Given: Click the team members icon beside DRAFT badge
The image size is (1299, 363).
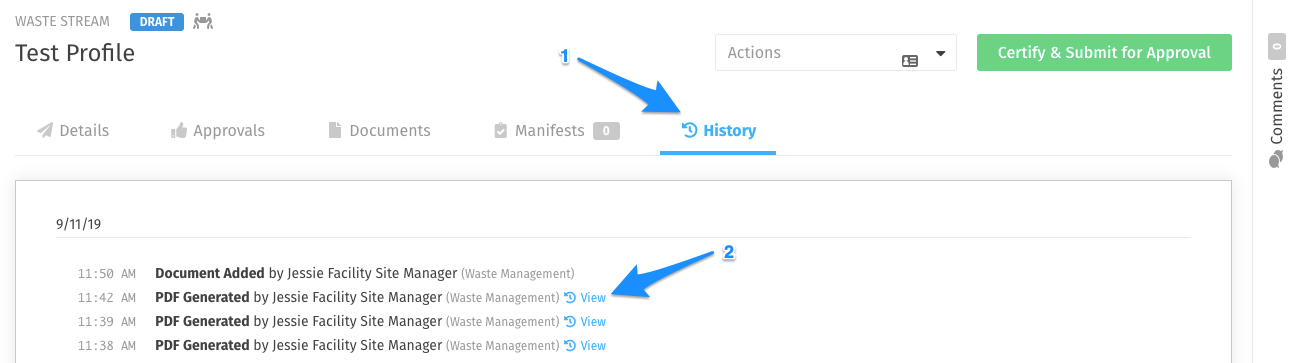Looking at the screenshot, I should pos(203,20).
